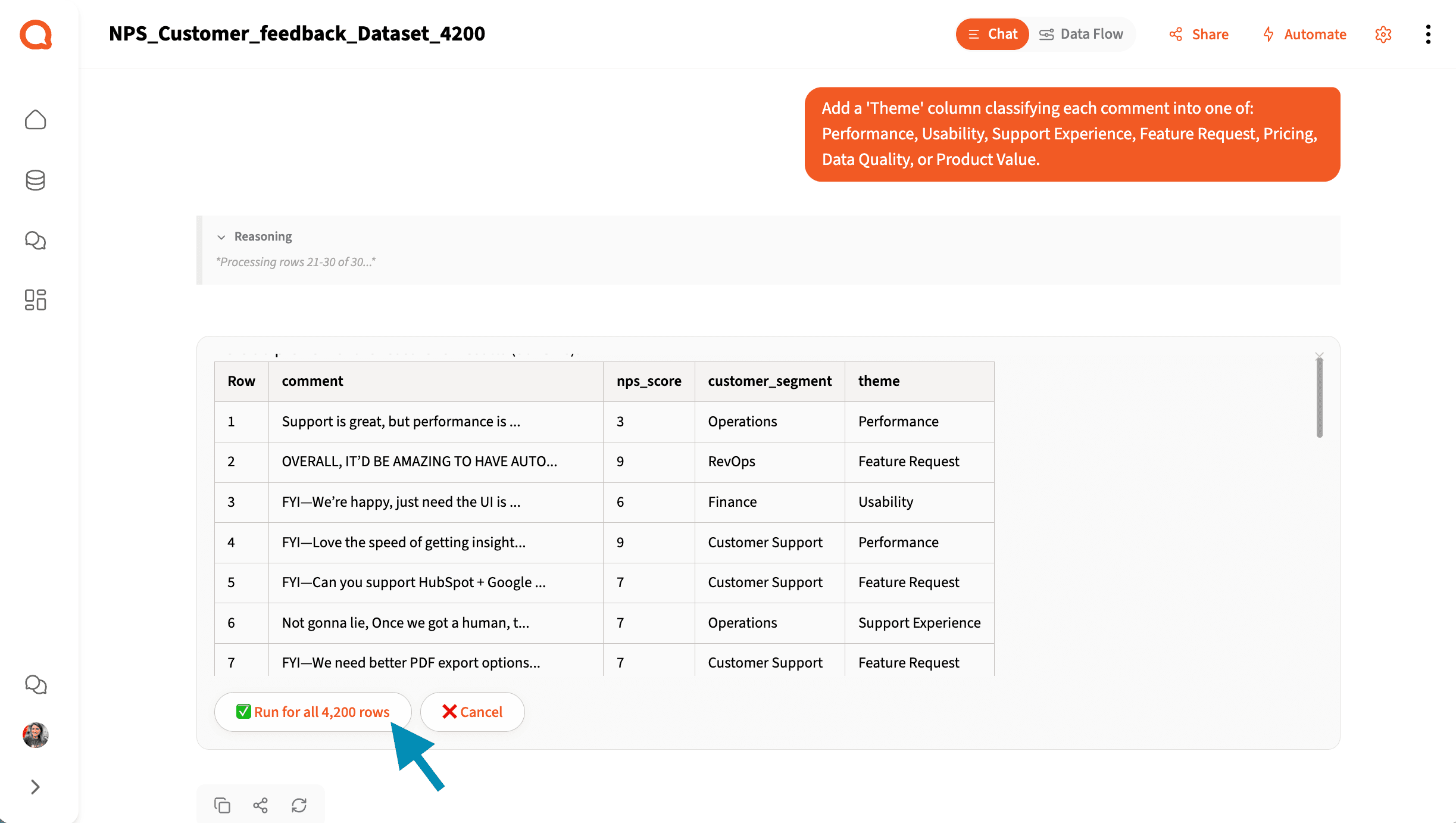The width and height of the screenshot is (1456, 823).
Task: Open Settings via the gear icon
Action: [x=1383, y=34]
